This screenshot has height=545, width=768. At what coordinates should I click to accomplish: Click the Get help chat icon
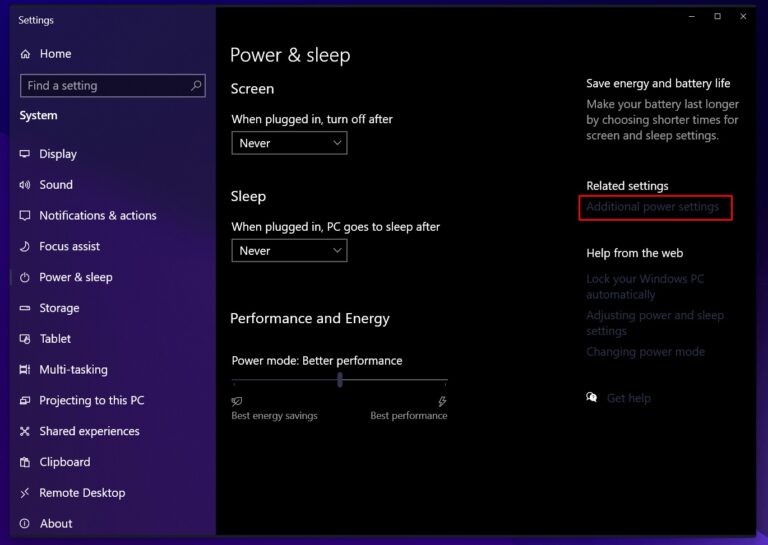(592, 397)
